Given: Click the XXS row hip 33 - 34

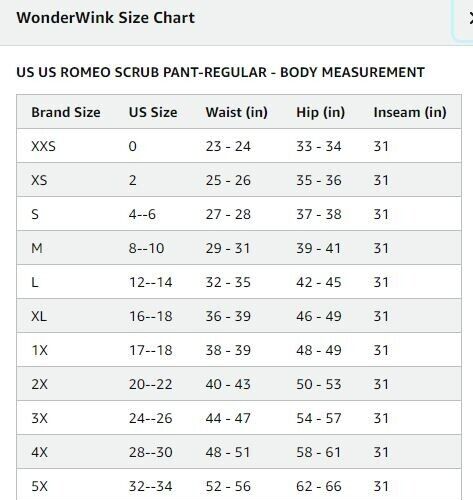Looking at the screenshot, I should click(319, 146).
